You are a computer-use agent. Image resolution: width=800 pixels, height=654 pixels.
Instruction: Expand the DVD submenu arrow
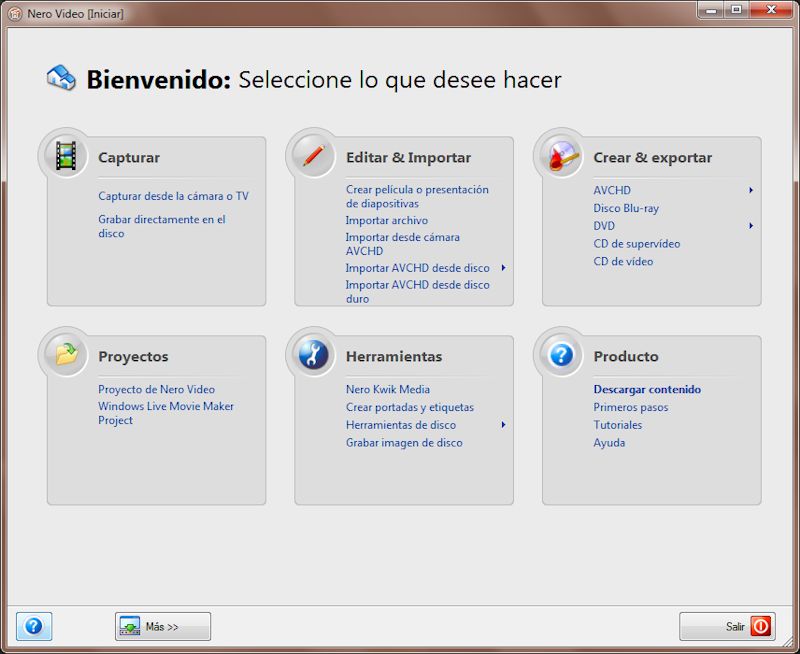pyautogui.click(x=751, y=225)
